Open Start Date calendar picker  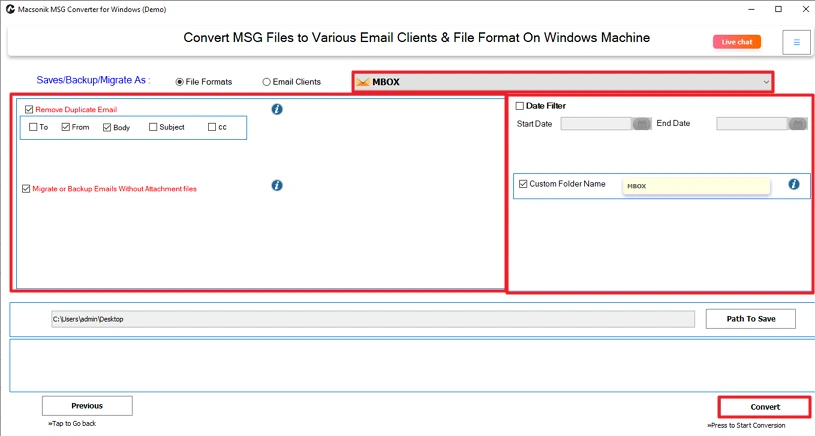pyautogui.click(x=642, y=124)
